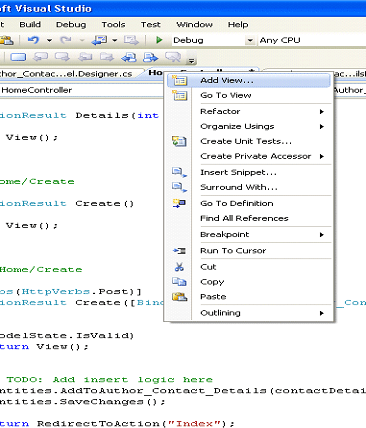This screenshot has height=428, width=366.
Task: Open the Build menu
Action: (30, 25)
